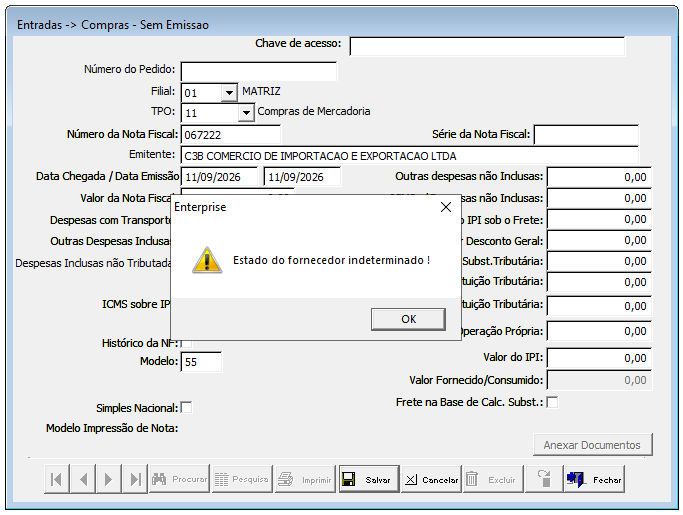Click the IPI sob o Frete value field
This screenshot has width=683, height=515.
point(599,219)
